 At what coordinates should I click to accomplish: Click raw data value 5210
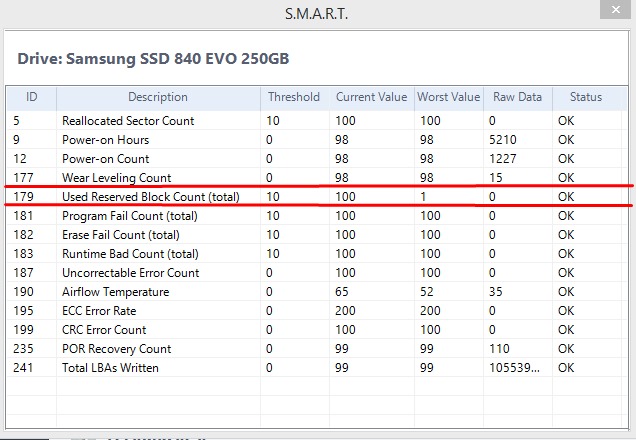[x=503, y=140]
